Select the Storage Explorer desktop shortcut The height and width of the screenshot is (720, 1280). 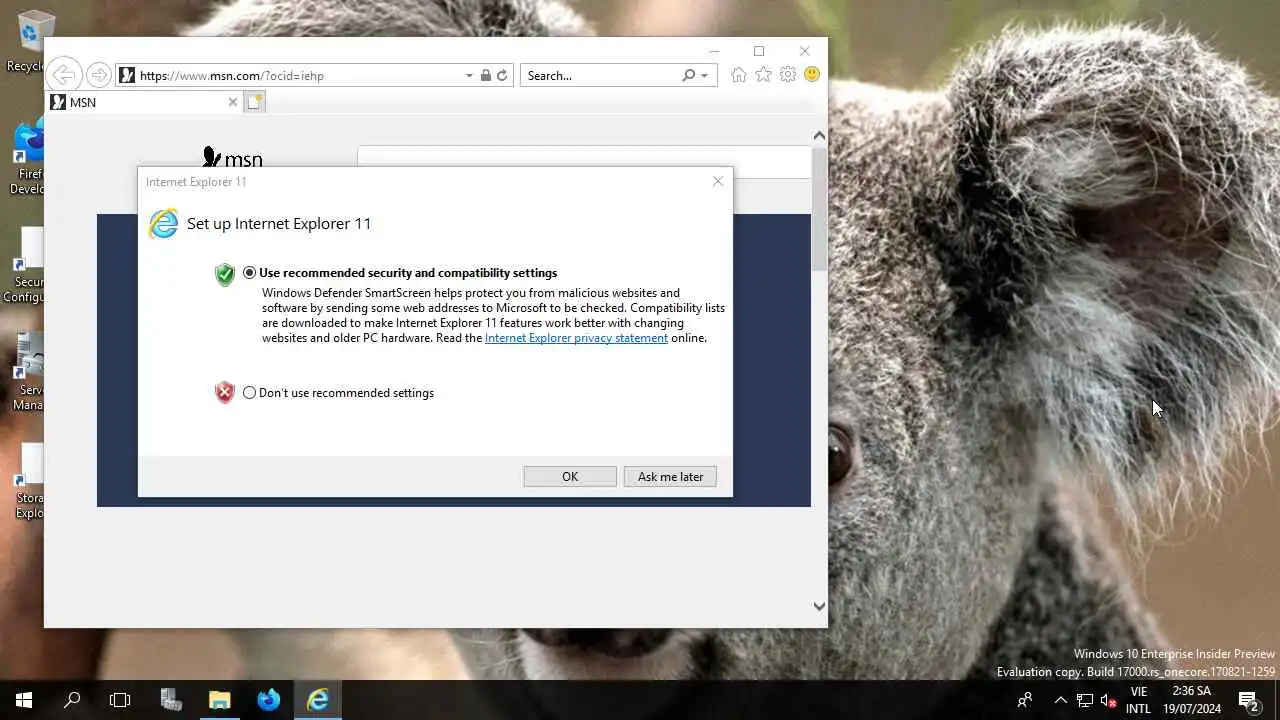pyautogui.click(x=28, y=482)
